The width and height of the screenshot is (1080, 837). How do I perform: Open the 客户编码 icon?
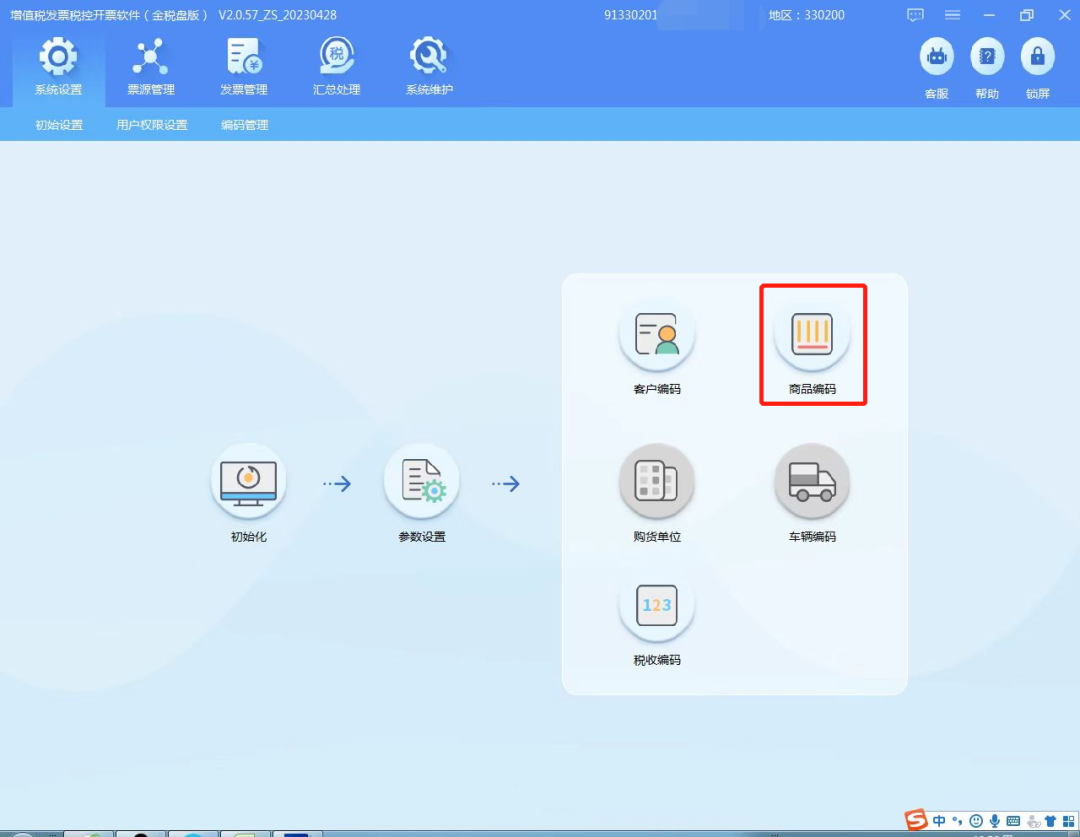click(657, 335)
